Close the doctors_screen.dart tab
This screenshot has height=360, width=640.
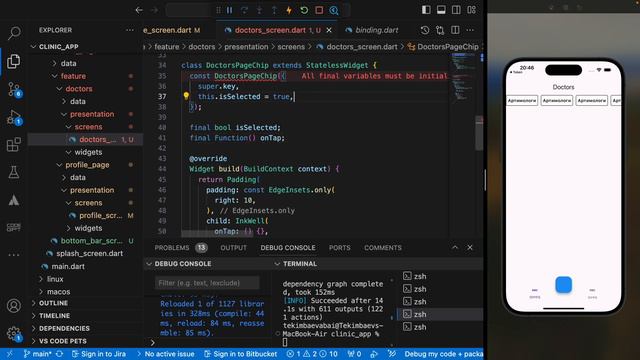[329, 30]
